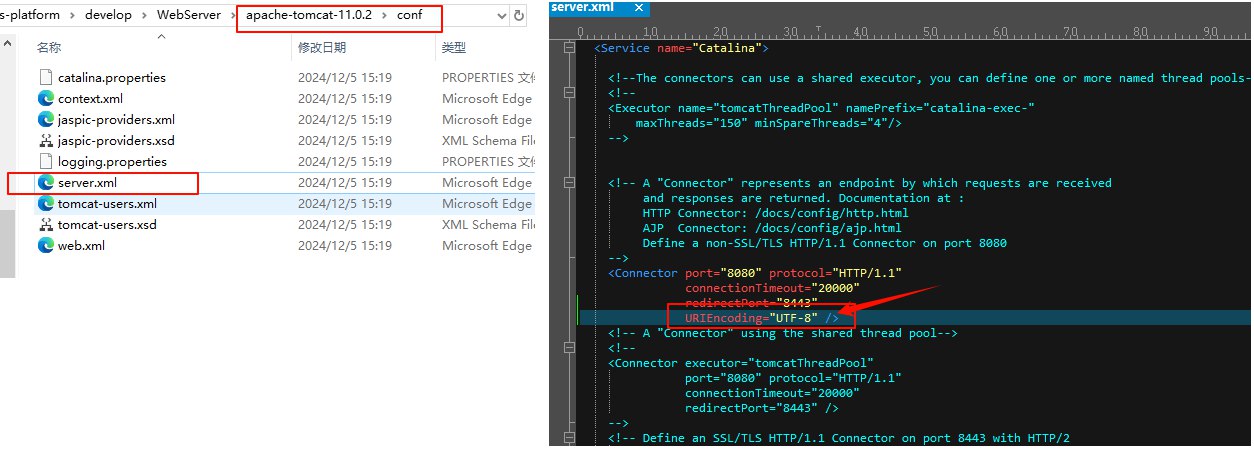Click the catalina.properties file icon
This screenshot has height=452, width=1254.
(45, 77)
